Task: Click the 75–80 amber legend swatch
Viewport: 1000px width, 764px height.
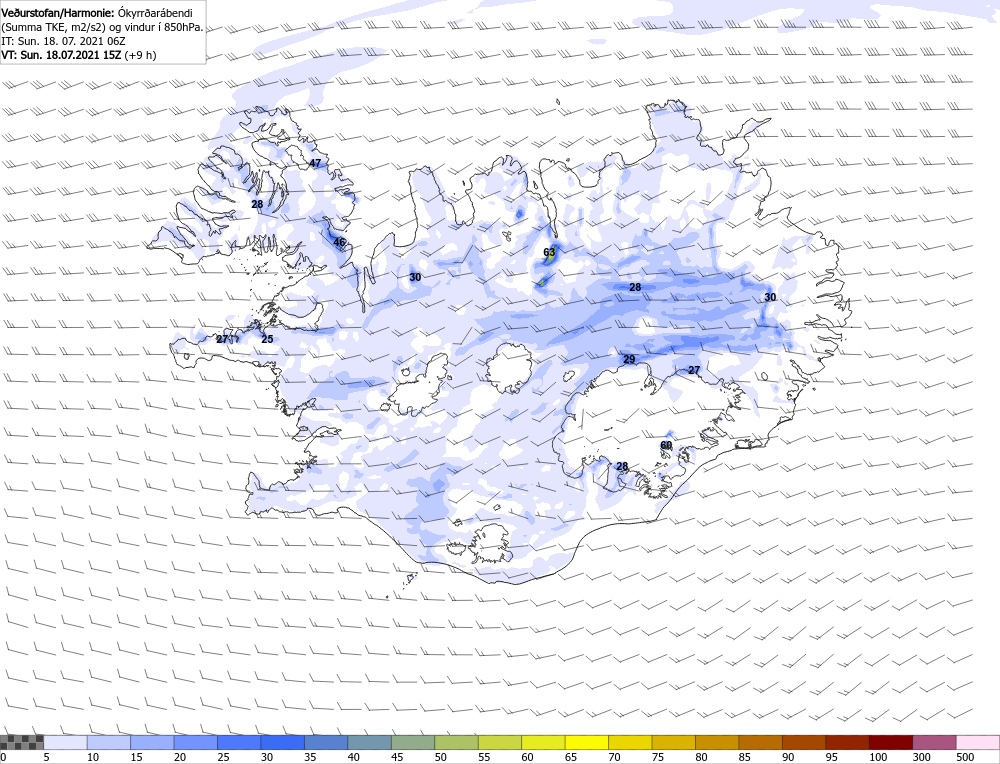Action: (674, 742)
